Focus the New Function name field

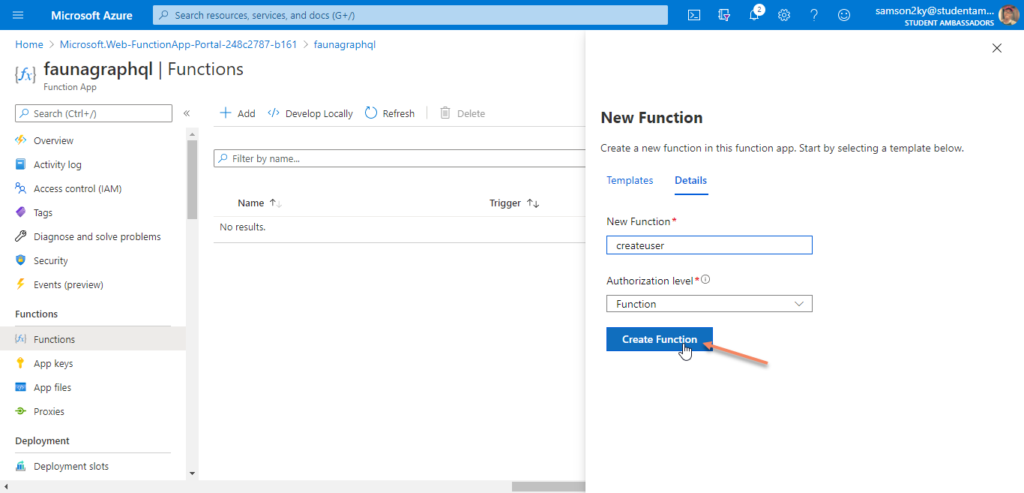(709, 245)
